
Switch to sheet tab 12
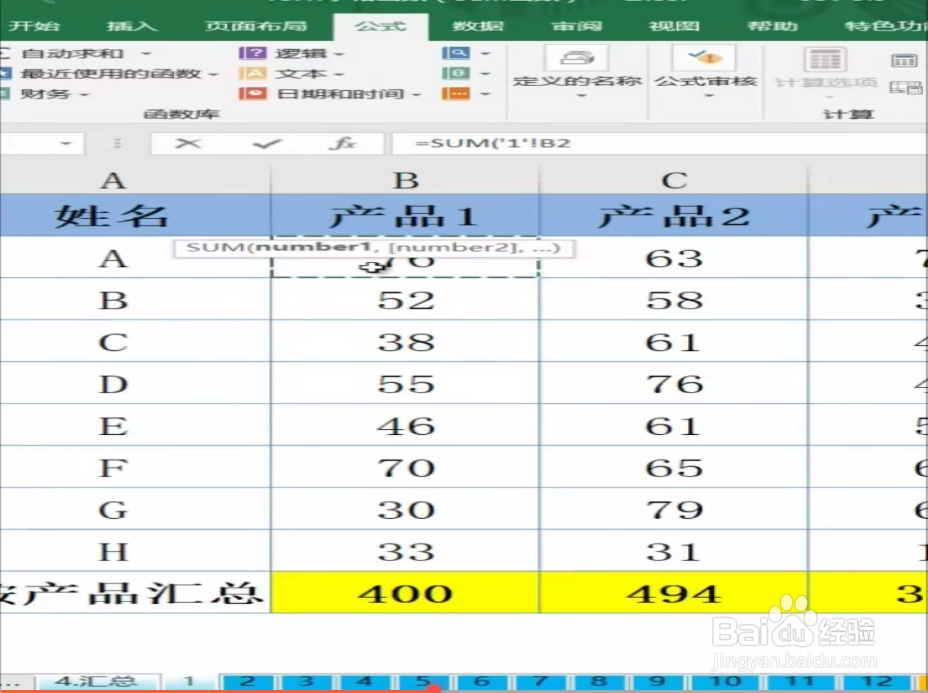pos(877,682)
